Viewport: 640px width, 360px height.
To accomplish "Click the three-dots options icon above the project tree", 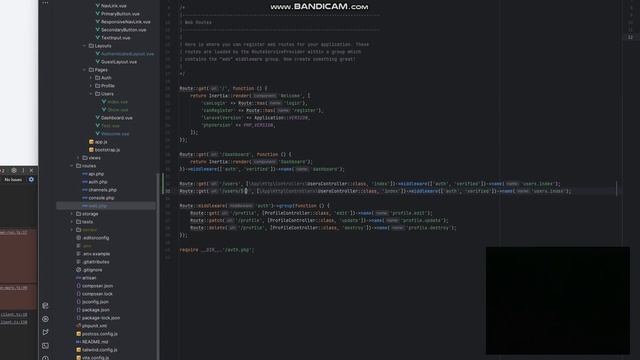I will 45,3.
